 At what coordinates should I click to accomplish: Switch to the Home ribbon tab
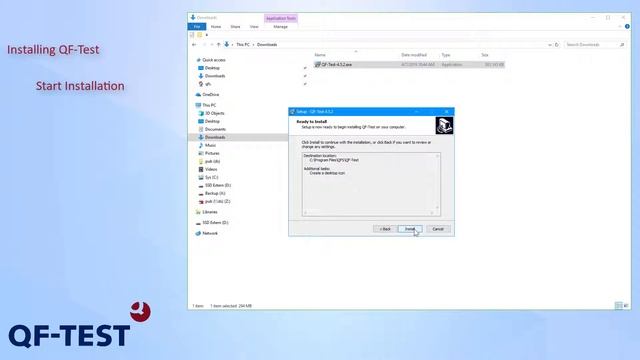pyautogui.click(x=216, y=27)
